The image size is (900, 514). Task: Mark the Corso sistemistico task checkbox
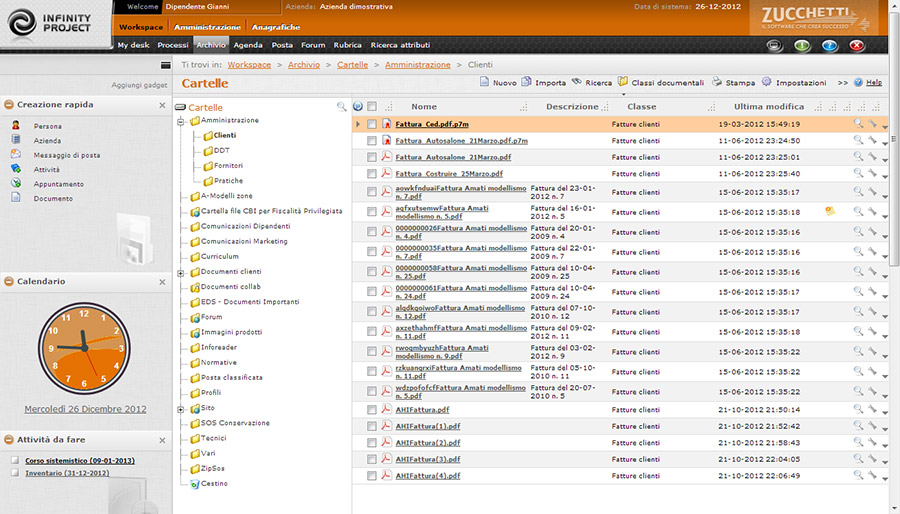coord(14,460)
